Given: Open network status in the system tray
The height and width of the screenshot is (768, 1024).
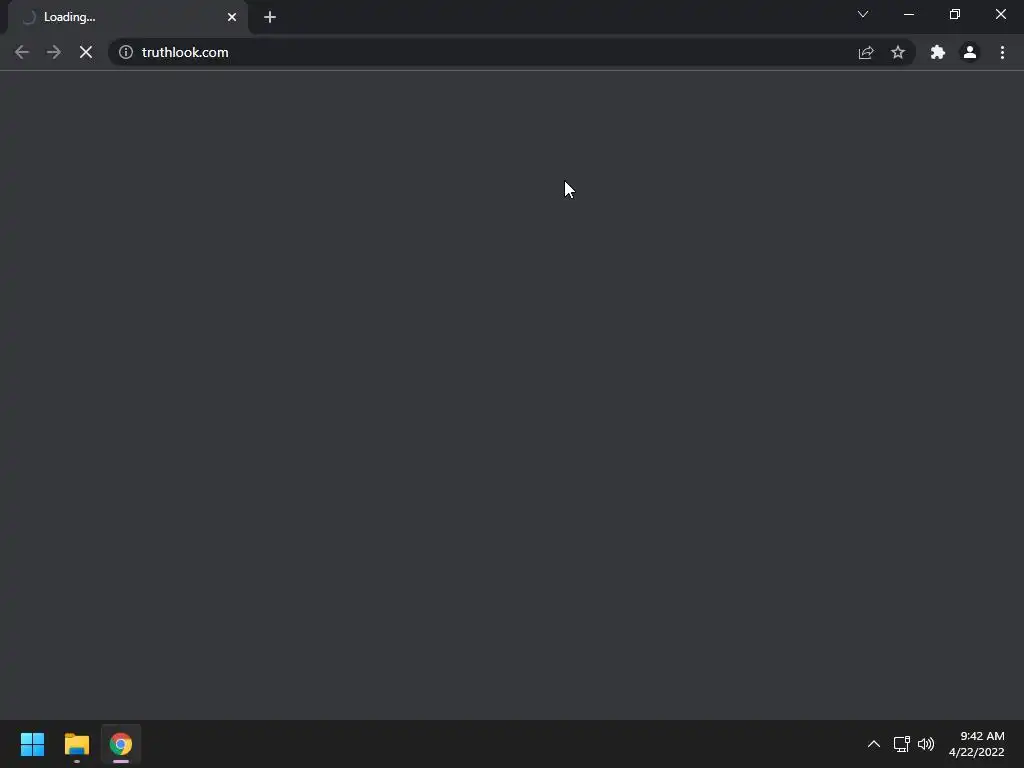Looking at the screenshot, I should (902, 744).
